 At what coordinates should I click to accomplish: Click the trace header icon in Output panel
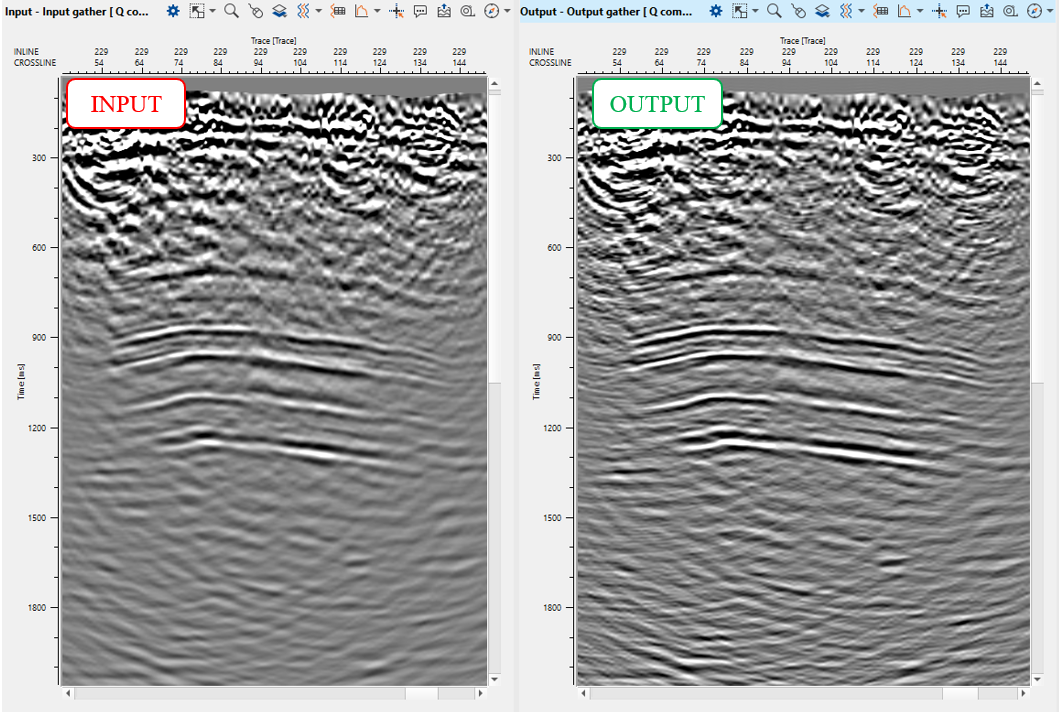click(880, 11)
